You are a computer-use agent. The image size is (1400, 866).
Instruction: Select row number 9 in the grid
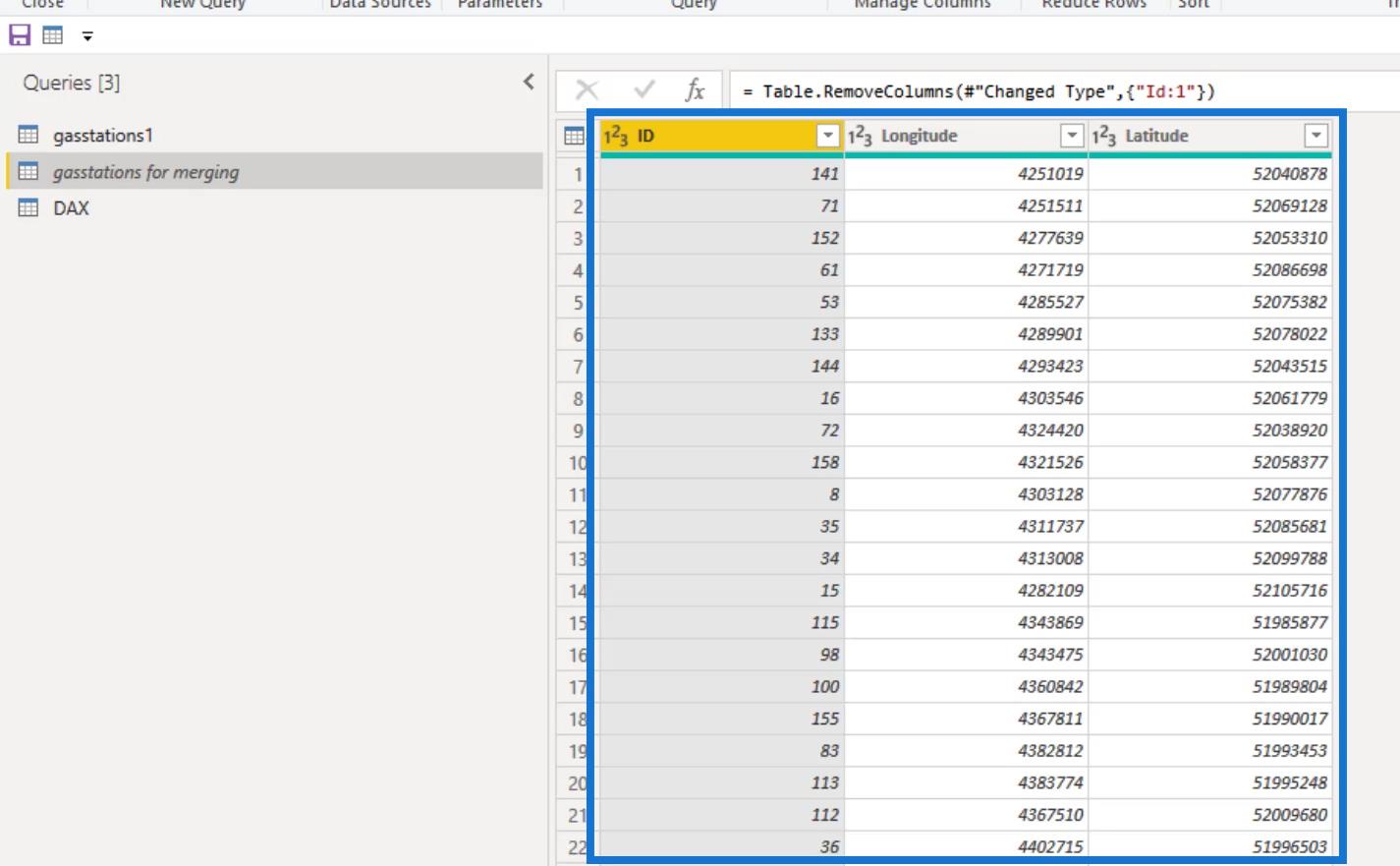pos(578,431)
